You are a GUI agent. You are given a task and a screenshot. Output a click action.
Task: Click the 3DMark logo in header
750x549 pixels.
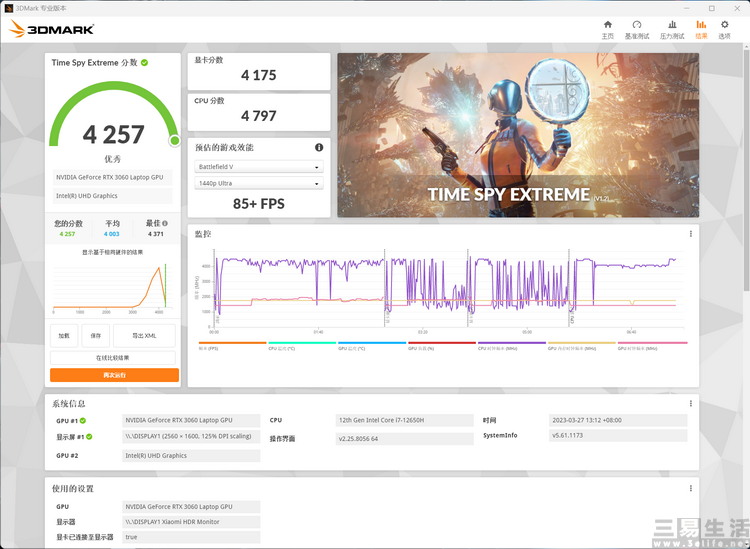coord(52,29)
